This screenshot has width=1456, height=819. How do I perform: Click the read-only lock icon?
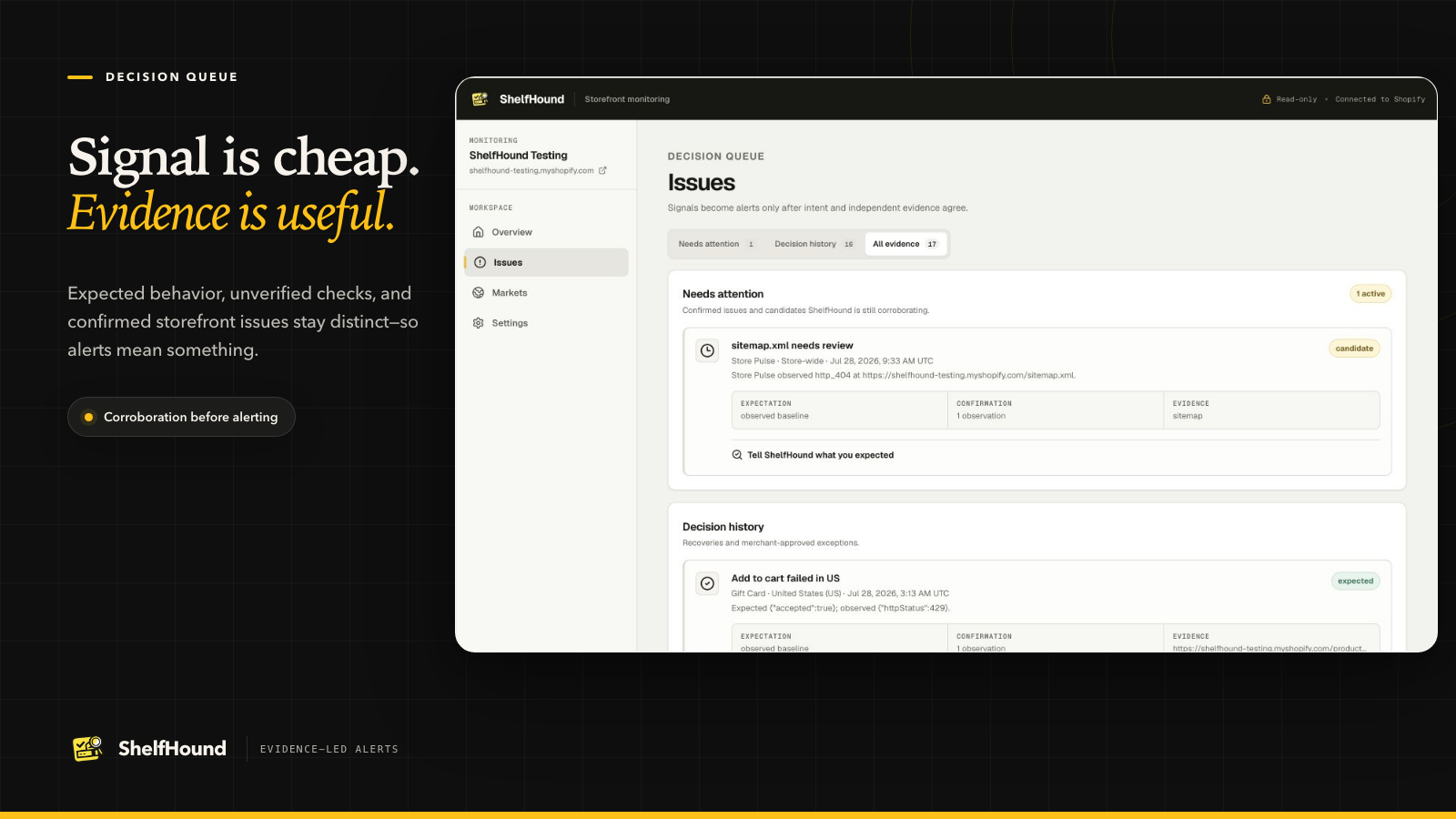coord(1266,99)
